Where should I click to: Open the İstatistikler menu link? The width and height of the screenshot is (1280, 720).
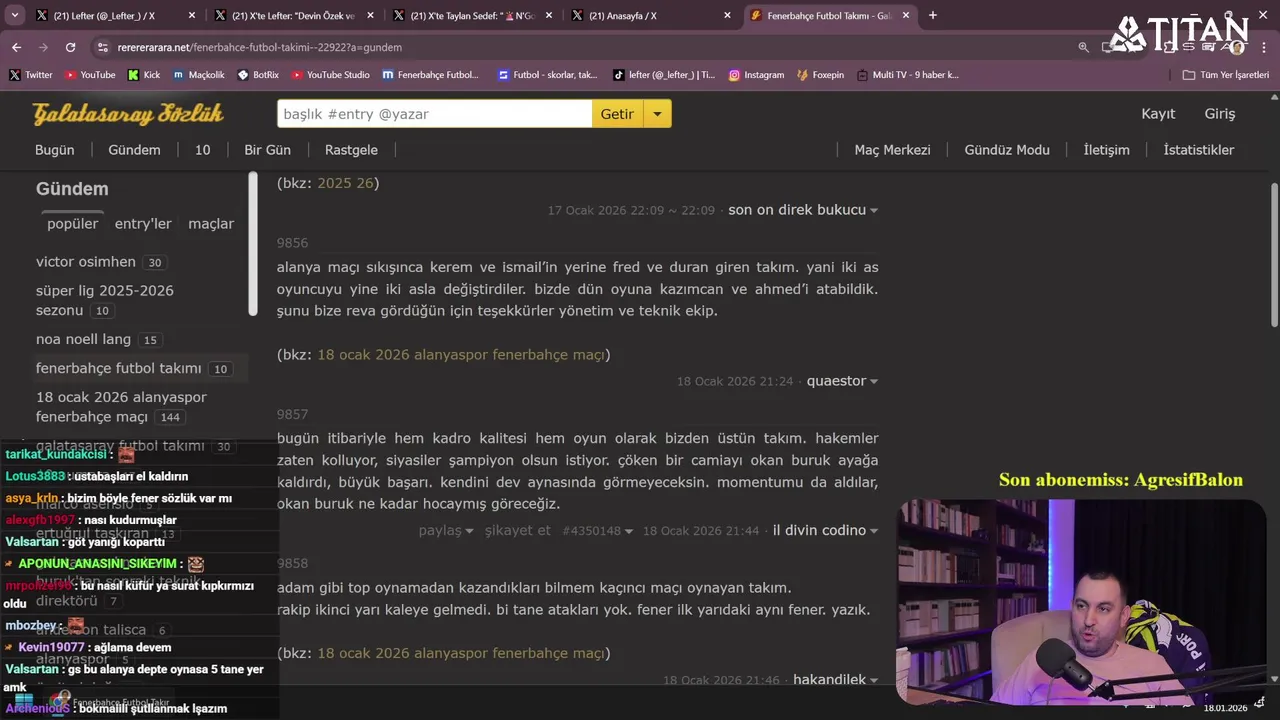[x=1199, y=150]
